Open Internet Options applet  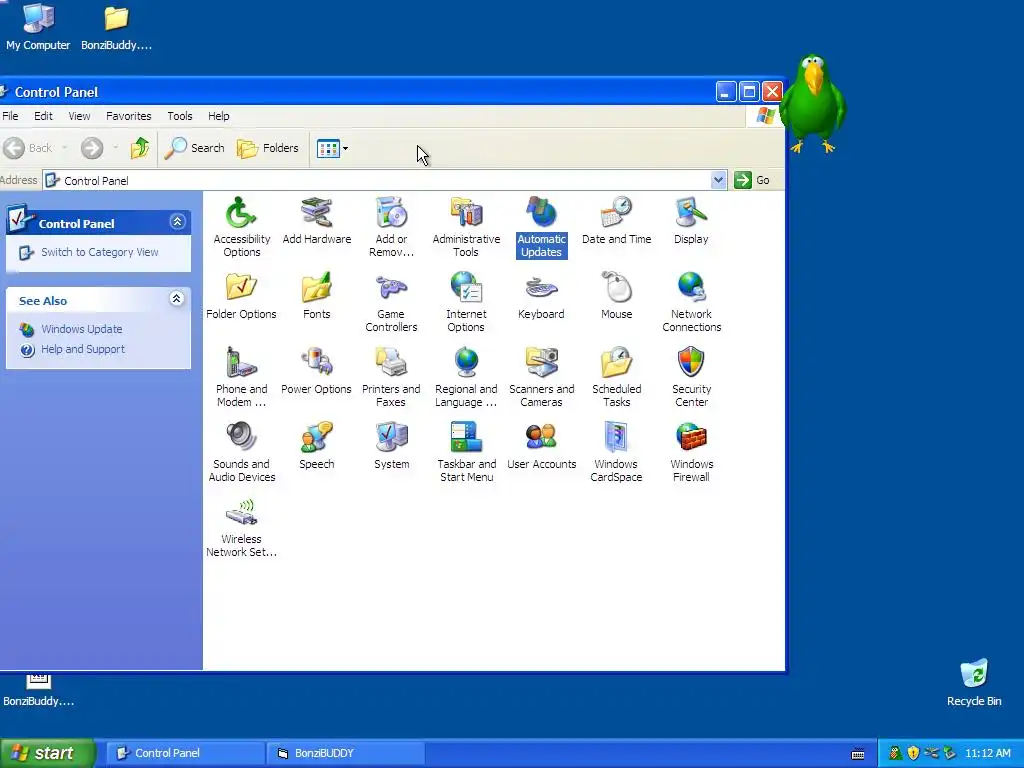pos(466,302)
